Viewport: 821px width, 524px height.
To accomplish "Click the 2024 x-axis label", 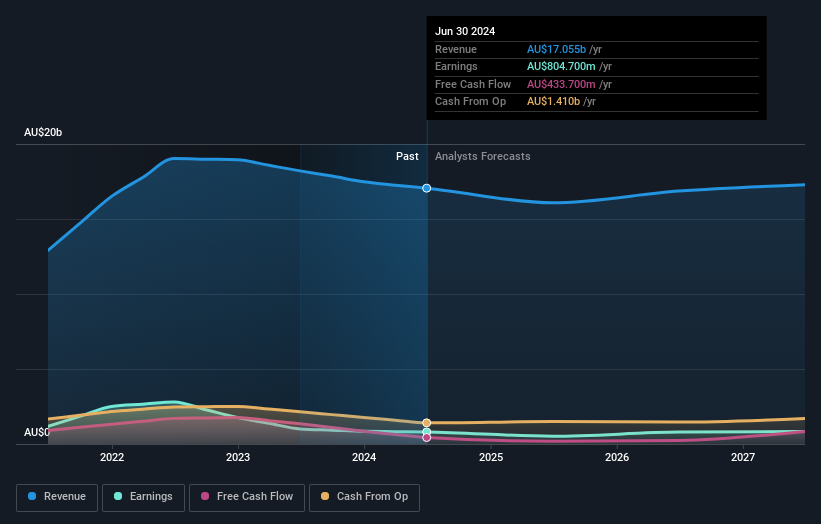I will (364, 457).
